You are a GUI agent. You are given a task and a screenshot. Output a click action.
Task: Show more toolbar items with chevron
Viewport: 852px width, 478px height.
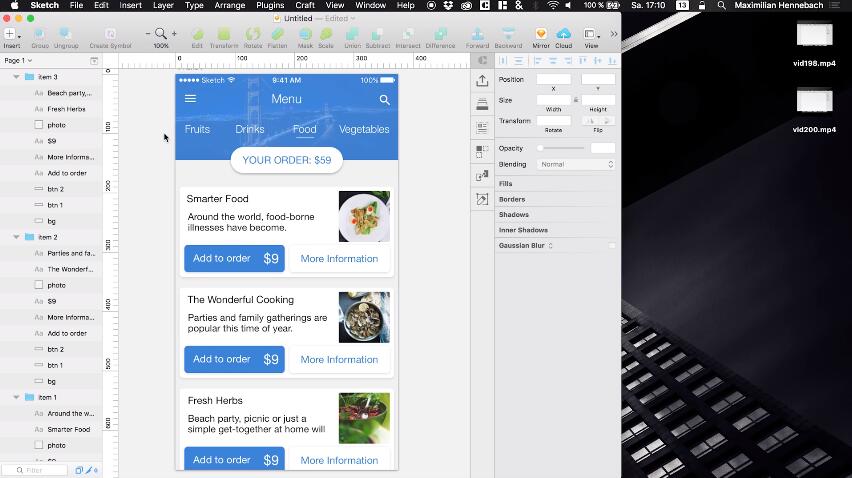coord(614,34)
